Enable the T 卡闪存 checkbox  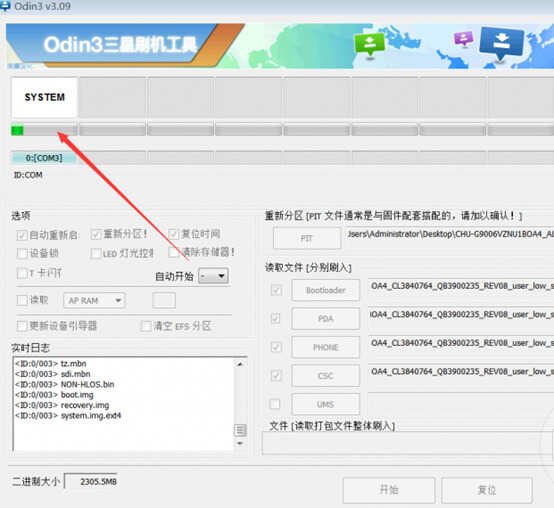tap(22, 273)
